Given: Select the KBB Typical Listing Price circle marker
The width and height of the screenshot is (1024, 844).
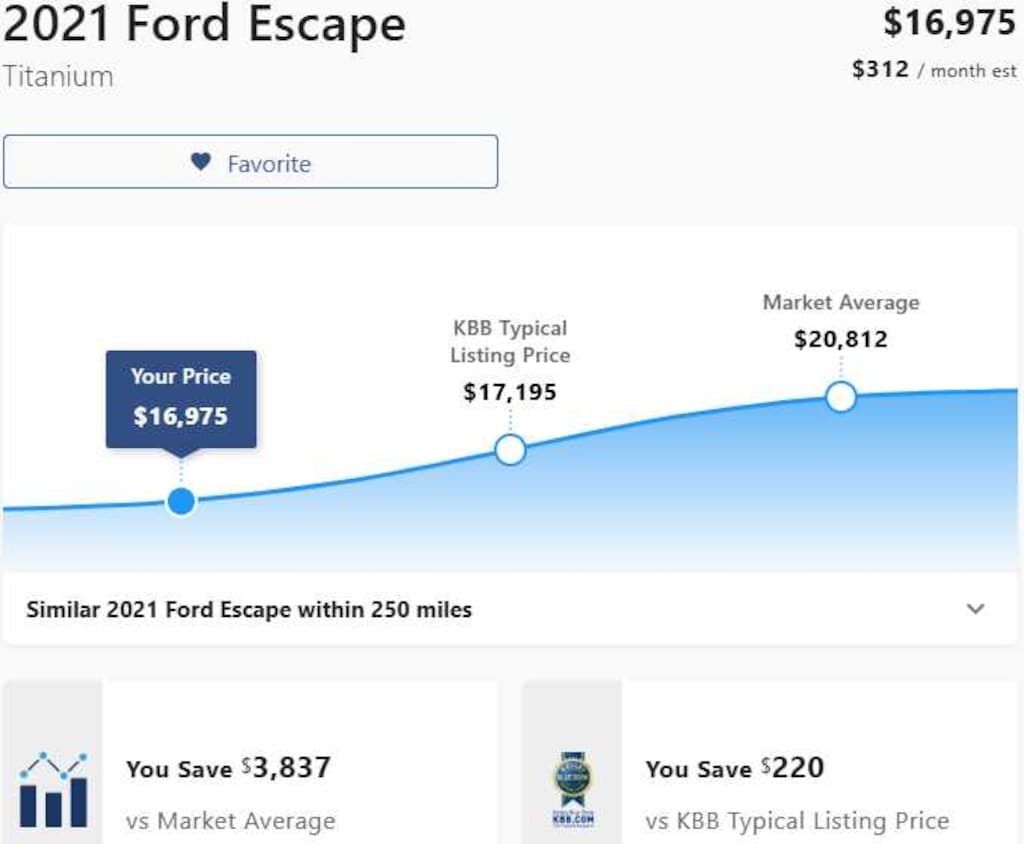Looking at the screenshot, I should 510,450.
